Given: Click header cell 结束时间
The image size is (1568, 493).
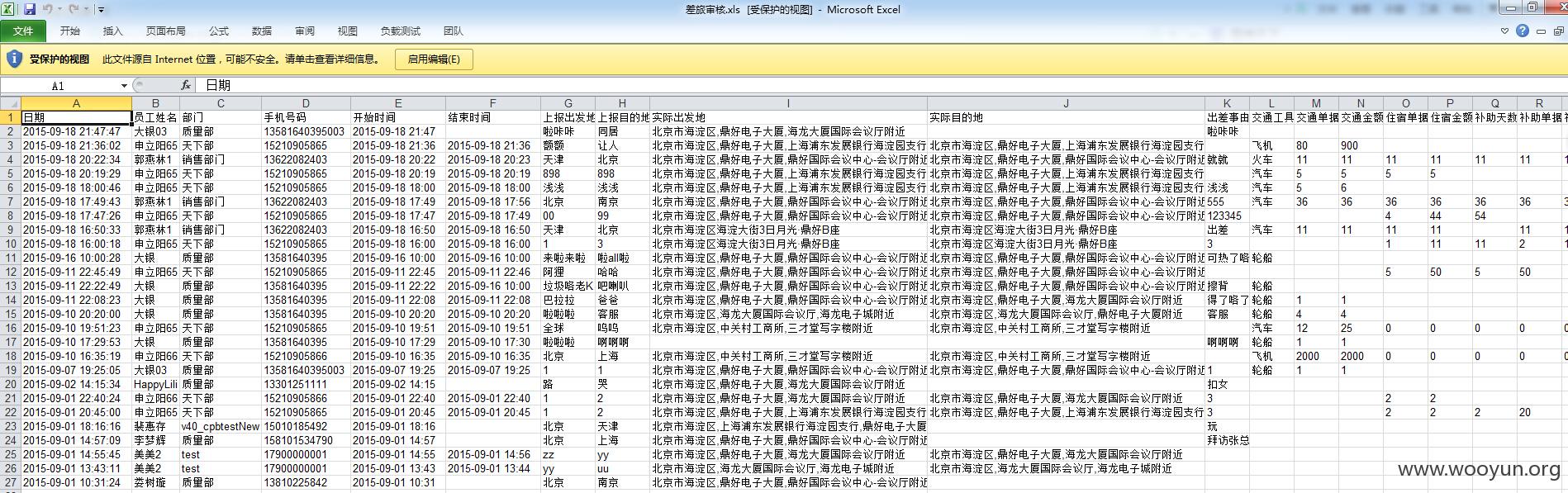Looking at the screenshot, I should 492,117.
